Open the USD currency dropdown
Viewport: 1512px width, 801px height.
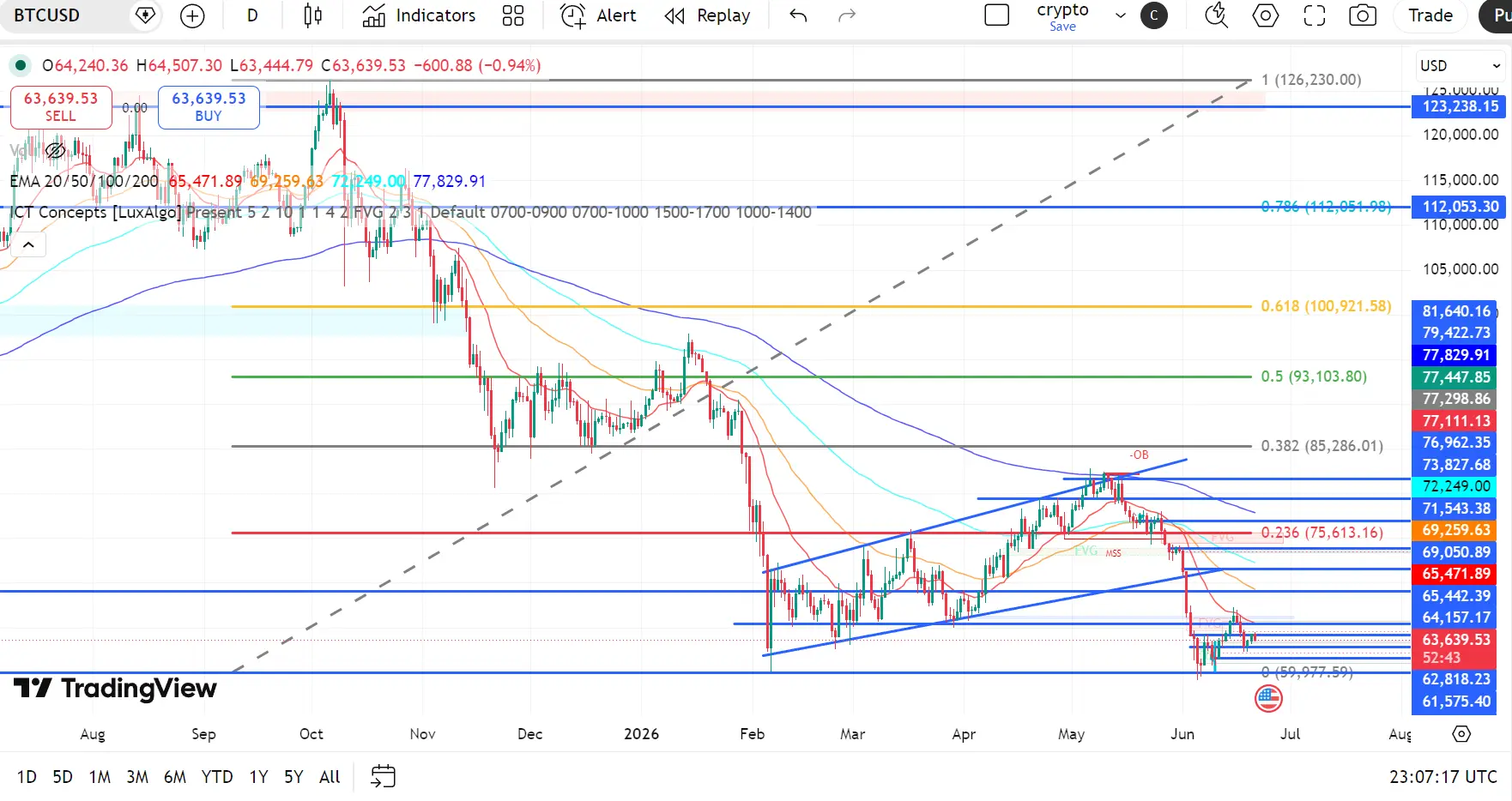click(x=1460, y=65)
